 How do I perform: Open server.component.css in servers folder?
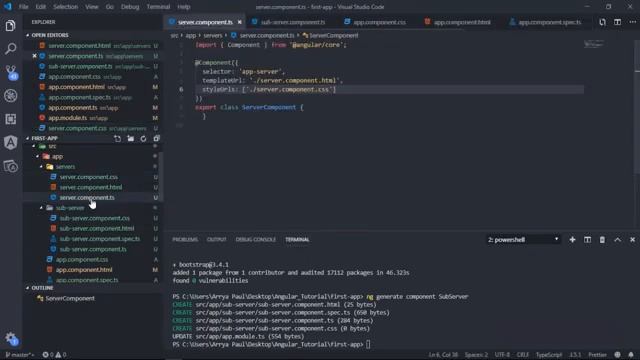tap(89, 177)
